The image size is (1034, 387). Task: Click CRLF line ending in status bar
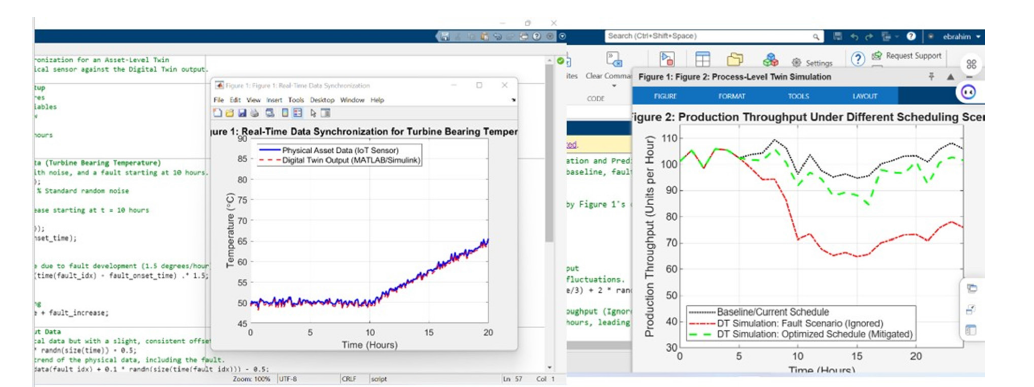(349, 380)
